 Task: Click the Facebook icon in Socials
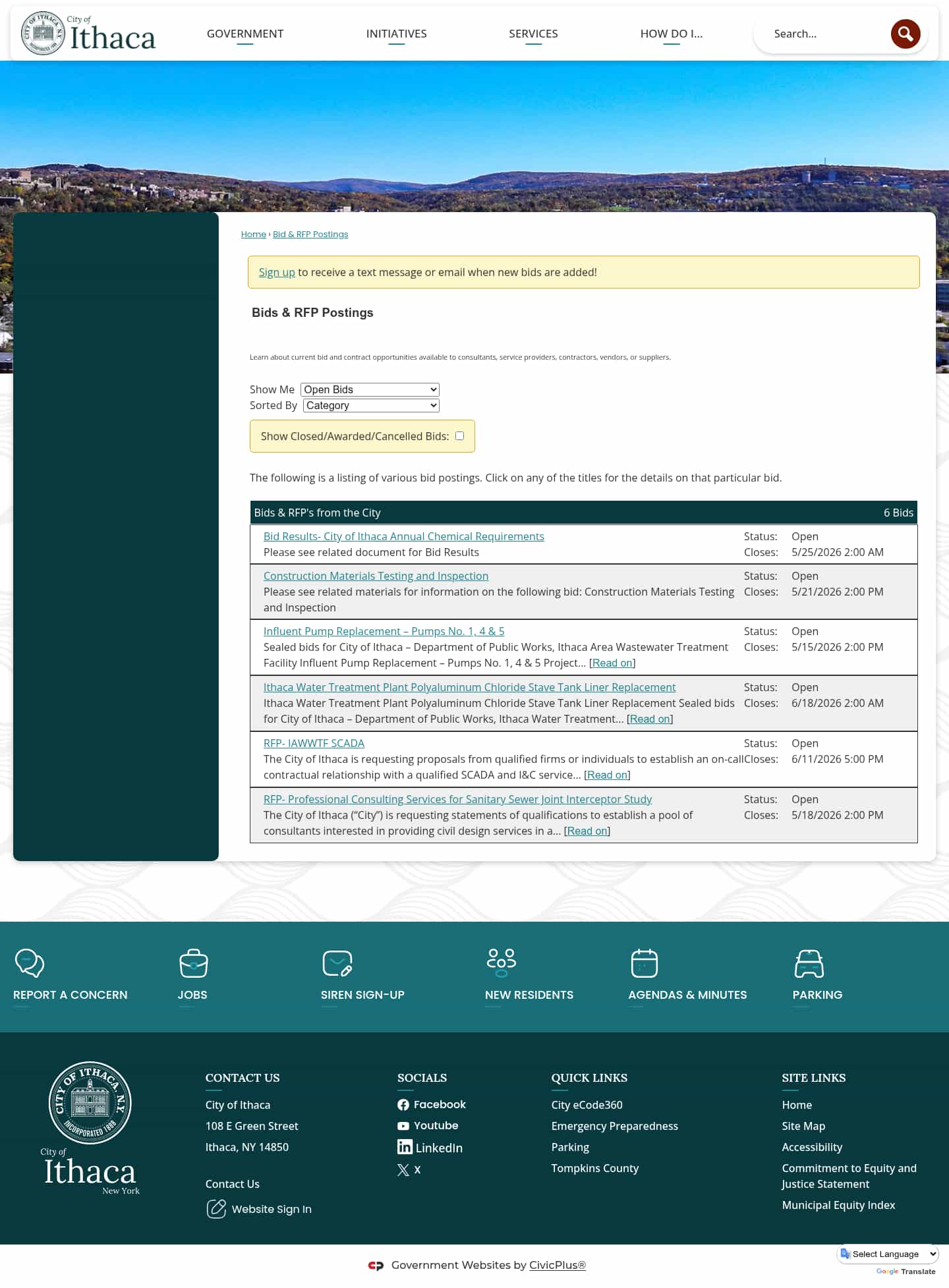(403, 1105)
